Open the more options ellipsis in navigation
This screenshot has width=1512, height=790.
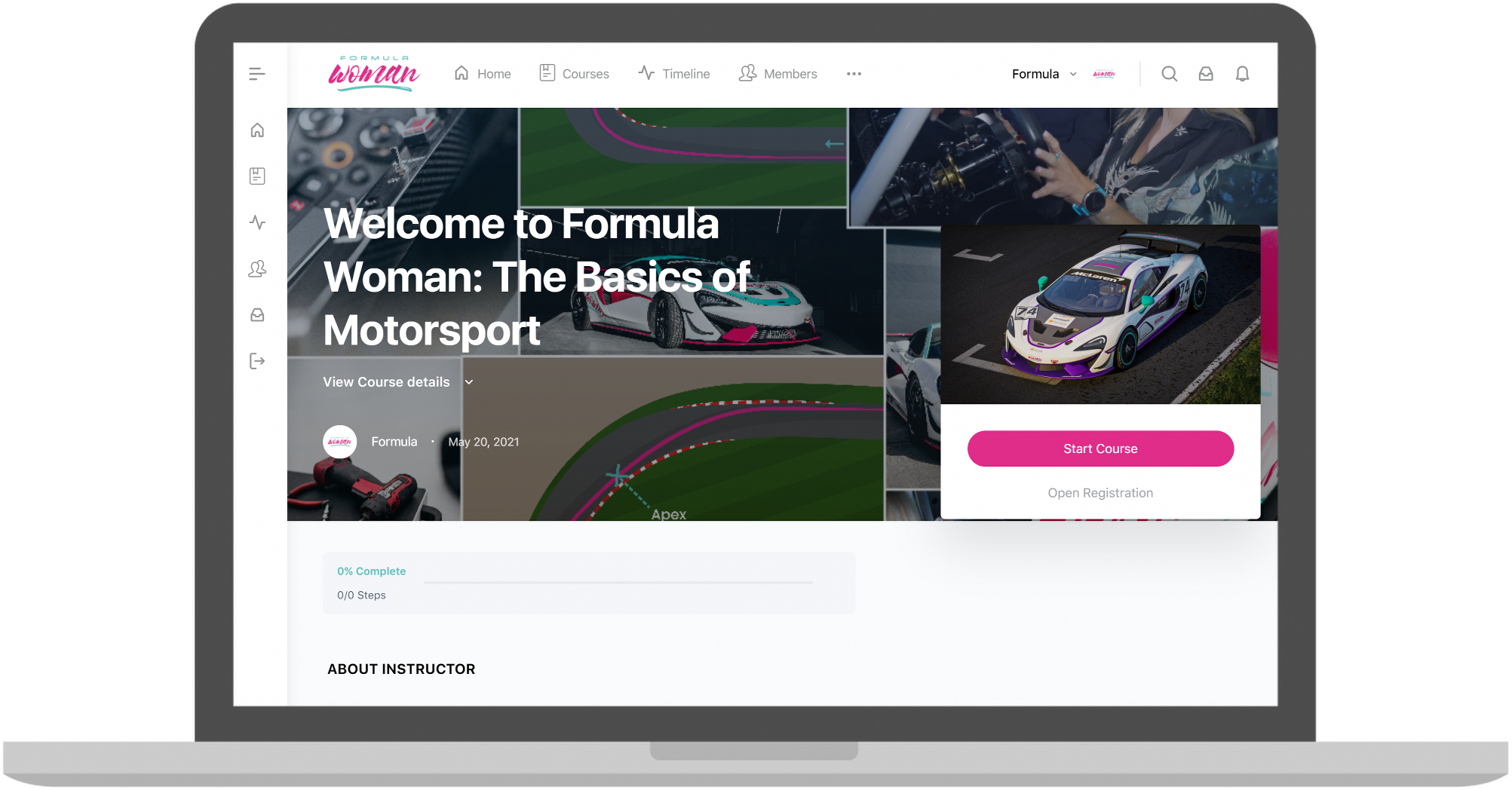pos(854,74)
